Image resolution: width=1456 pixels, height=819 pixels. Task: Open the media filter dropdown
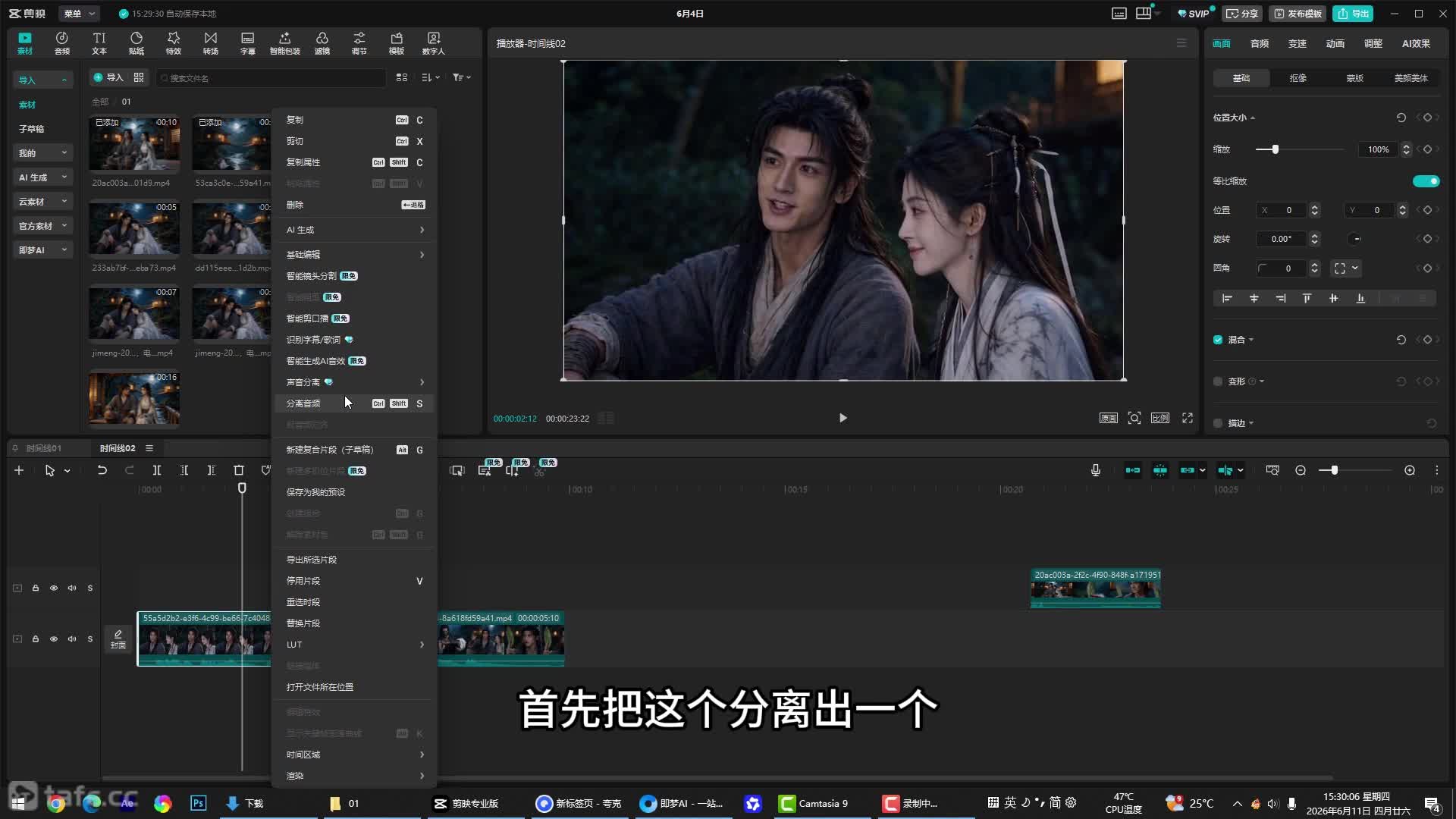461,77
